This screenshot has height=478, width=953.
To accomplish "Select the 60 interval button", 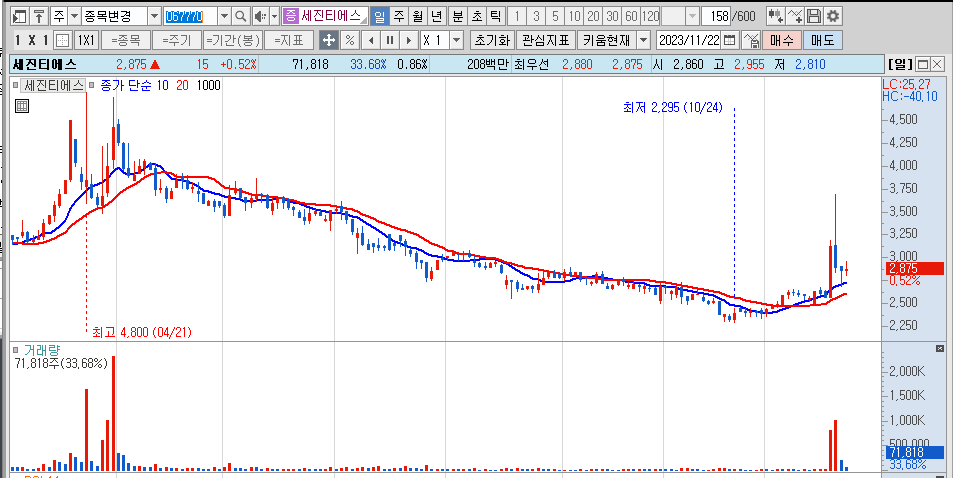I will click(631, 16).
